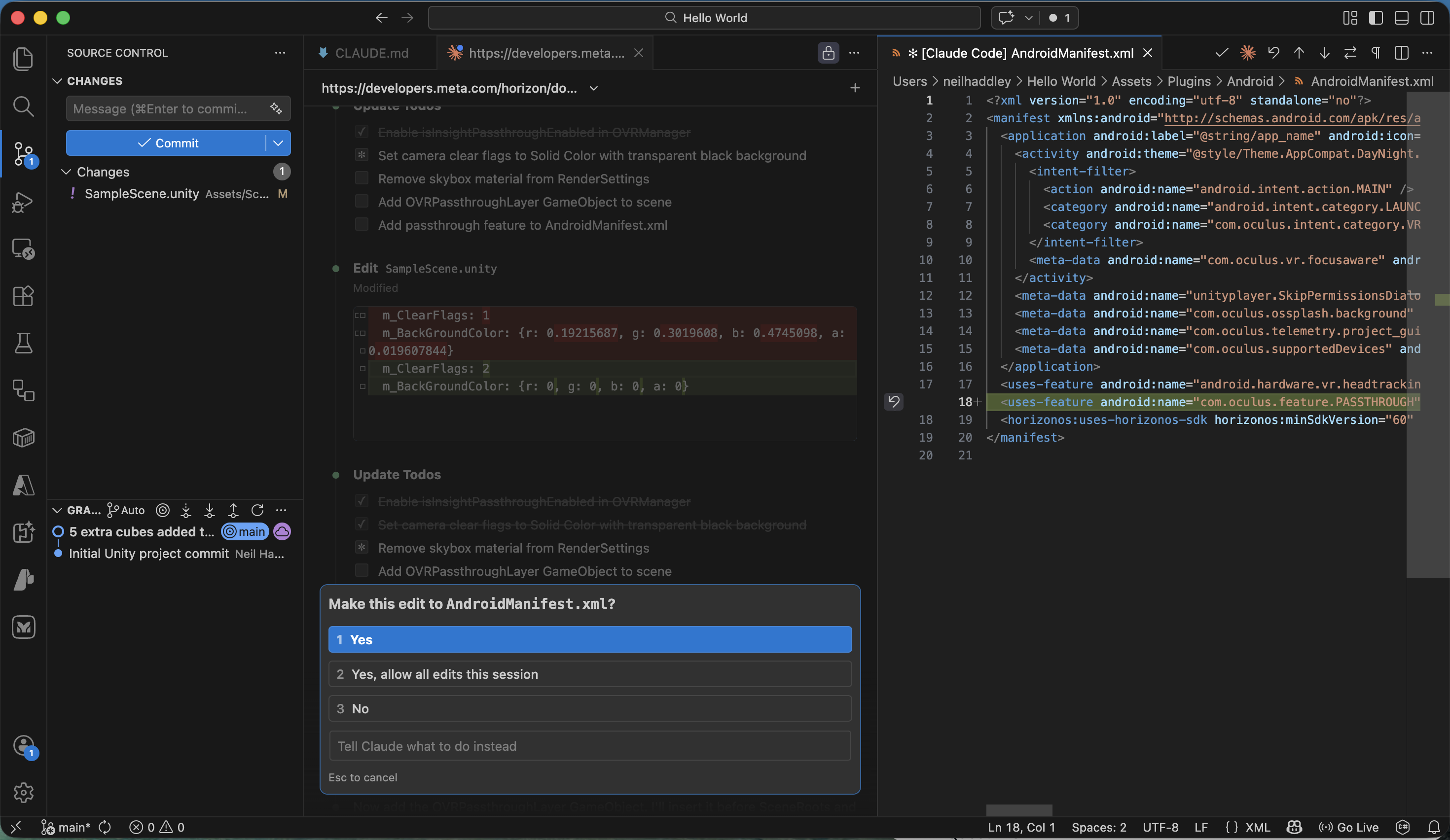This screenshot has height=840, width=1450.
Task: Collapse the GRAPH section
Action: click(58, 510)
